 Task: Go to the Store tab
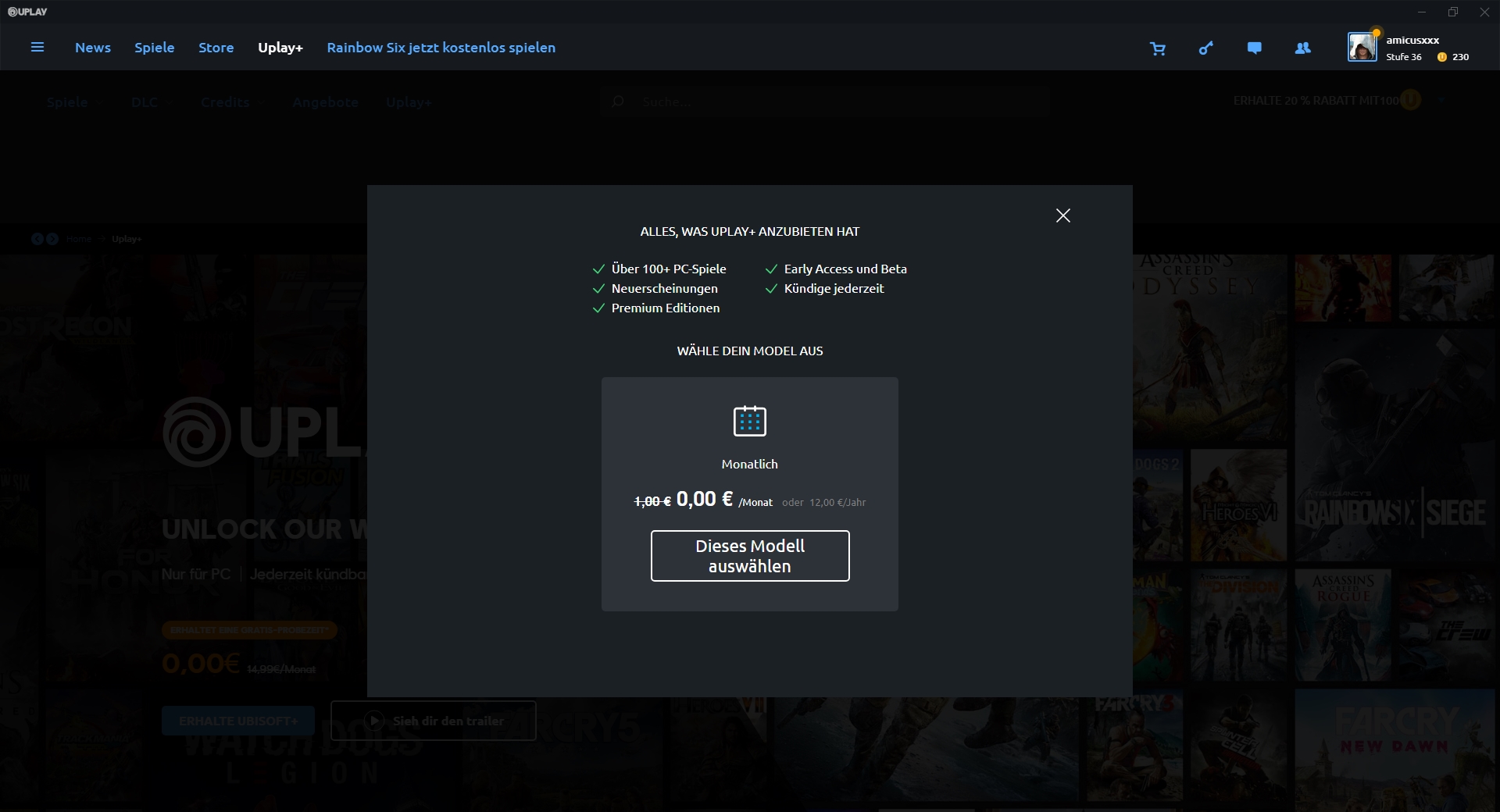tap(216, 48)
